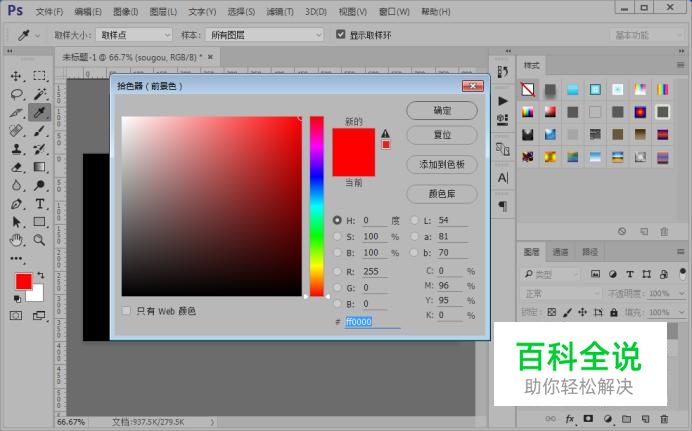Open the Actions play panel icon
692x431 pixels.
point(503,101)
